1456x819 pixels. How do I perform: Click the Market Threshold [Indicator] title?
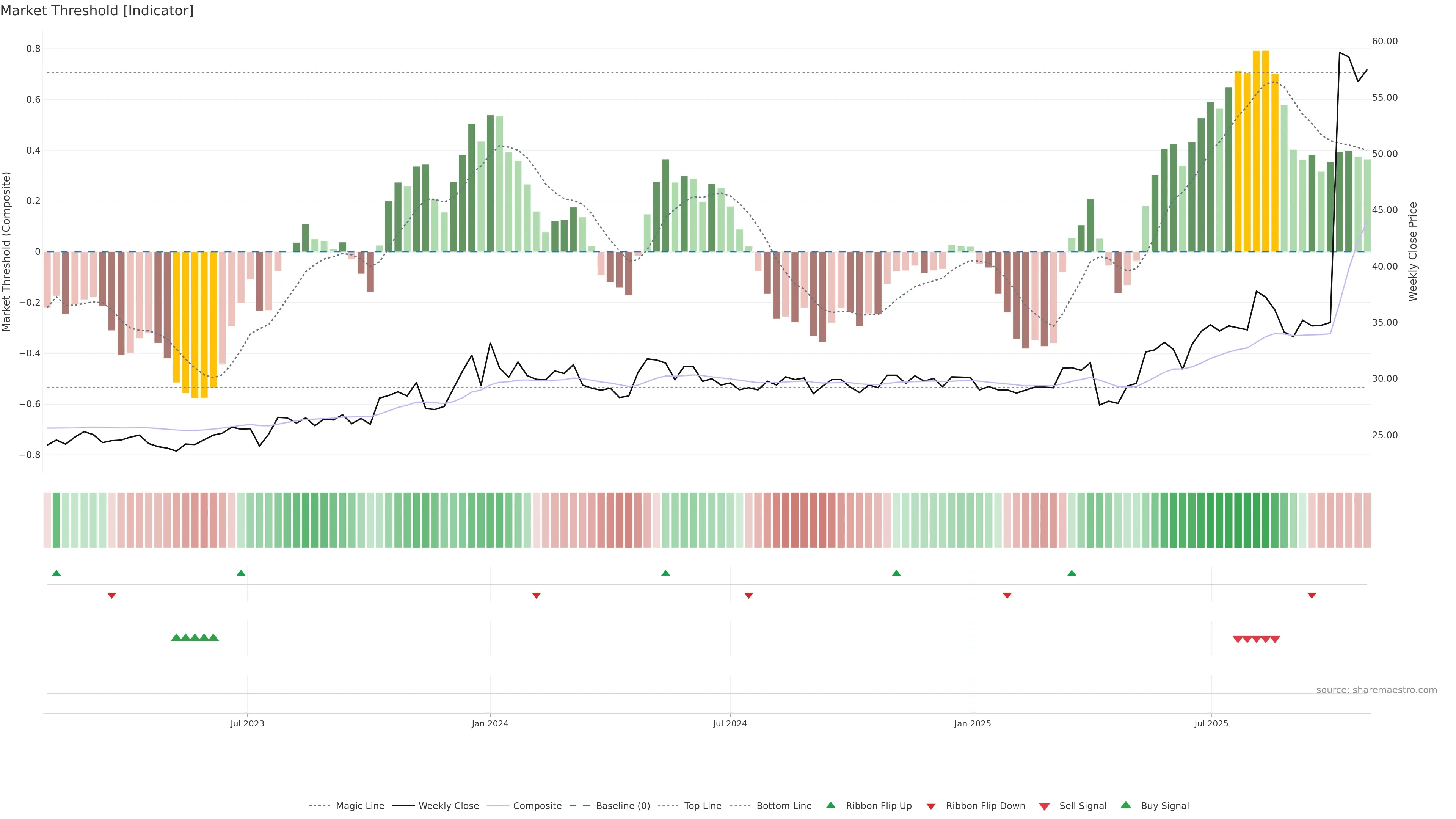click(x=97, y=11)
